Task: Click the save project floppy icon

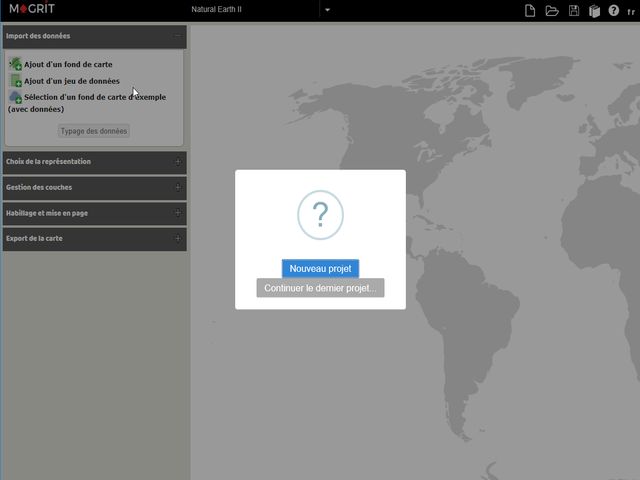Action: coord(574,10)
